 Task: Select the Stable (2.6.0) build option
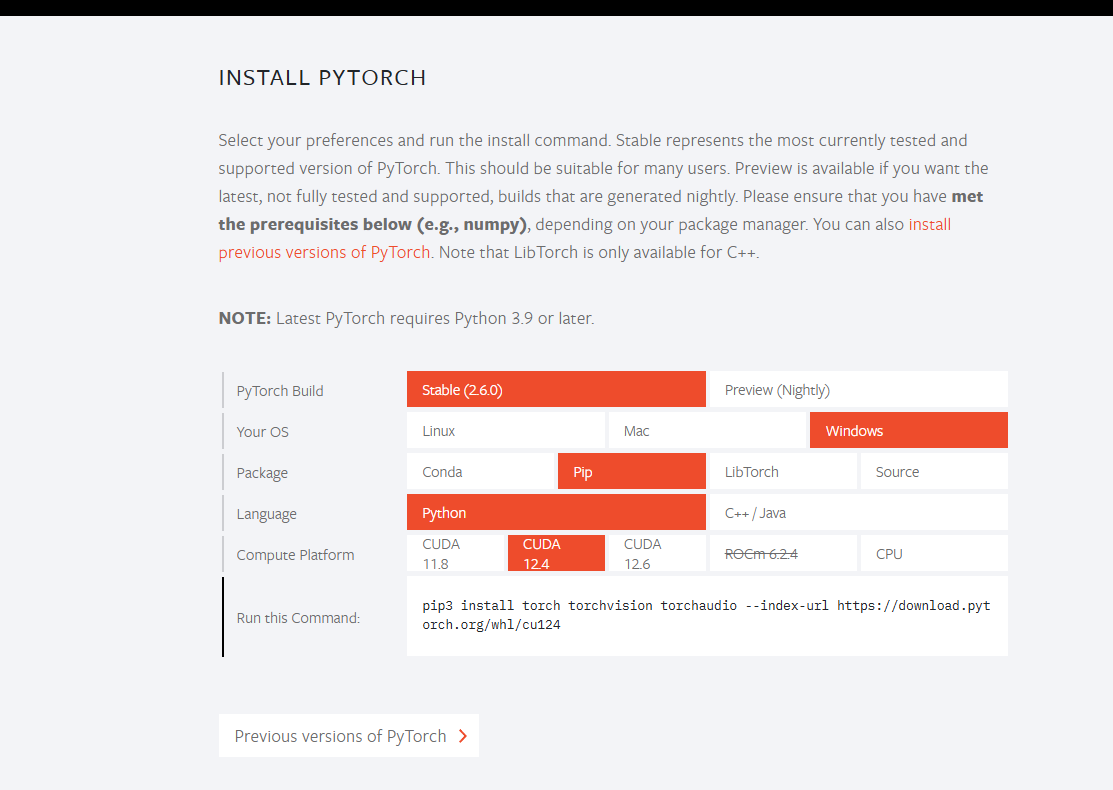click(556, 390)
